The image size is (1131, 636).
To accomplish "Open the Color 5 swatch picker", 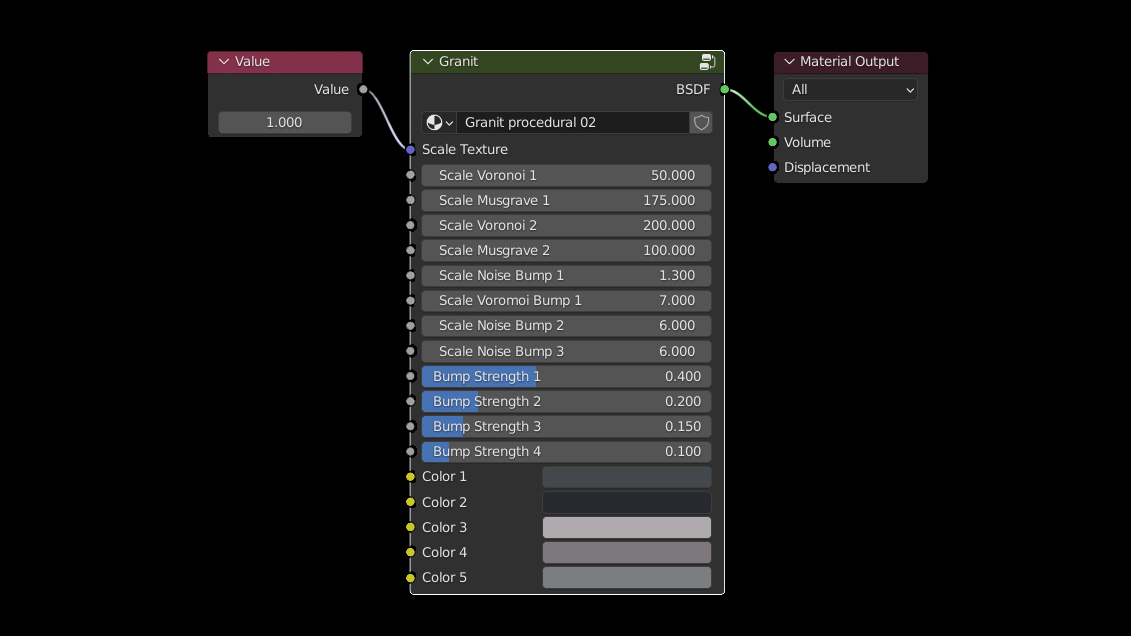I will [x=626, y=578].
